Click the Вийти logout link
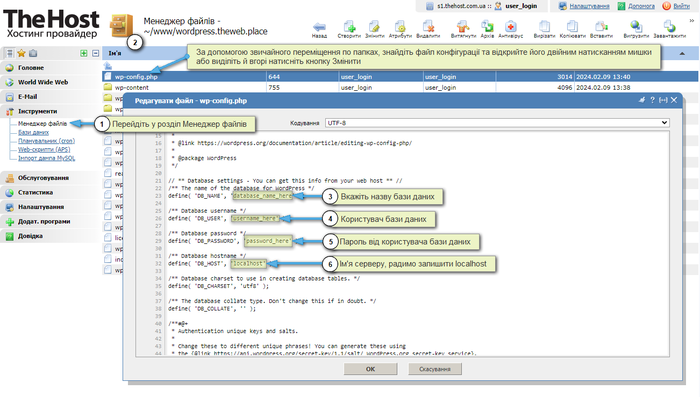This screenshot has height=397, width=700. coord(681,6)
